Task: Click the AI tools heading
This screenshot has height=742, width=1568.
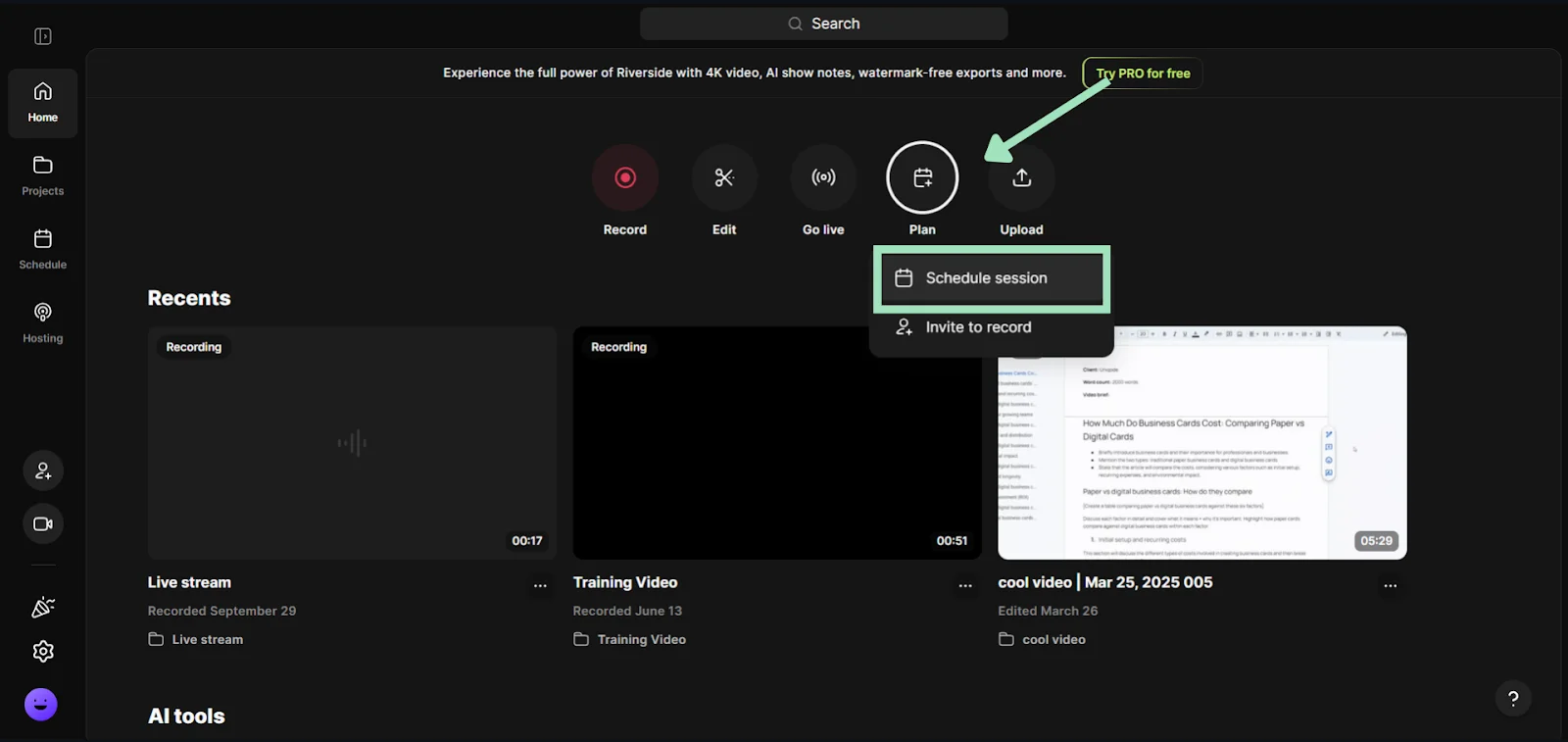Action: [186, 717]
